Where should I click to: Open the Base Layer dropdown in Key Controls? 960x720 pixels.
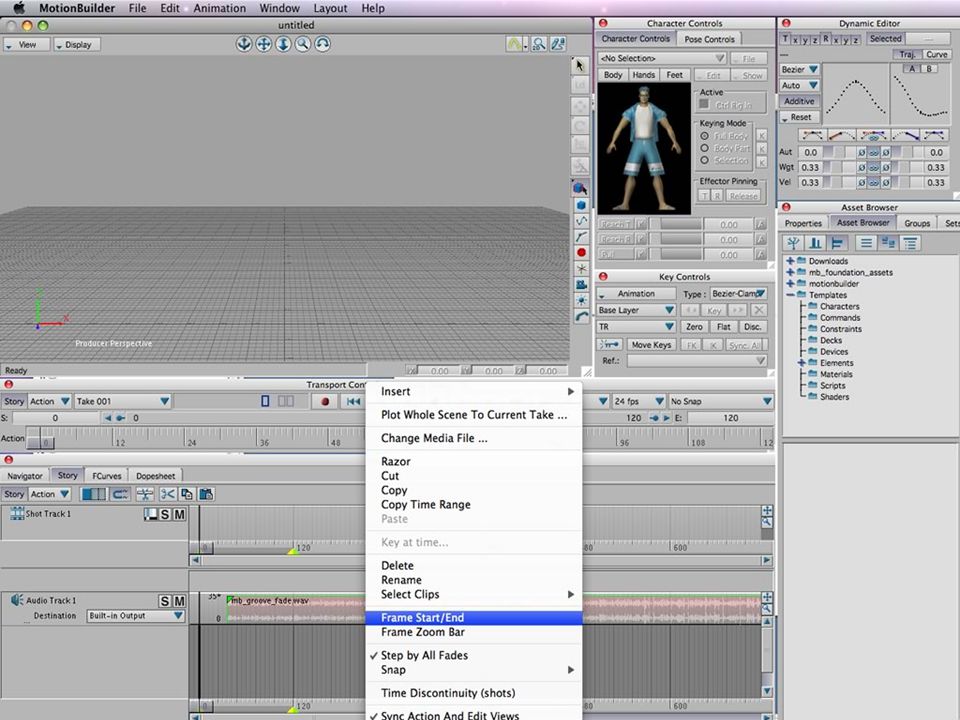tap(636, 310)
